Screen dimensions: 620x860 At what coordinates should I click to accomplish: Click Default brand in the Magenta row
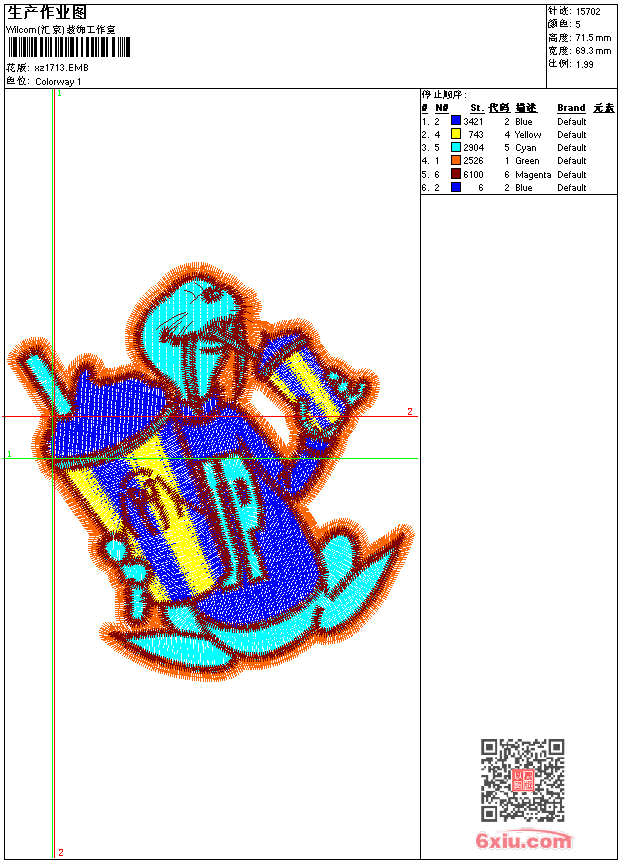572,175
